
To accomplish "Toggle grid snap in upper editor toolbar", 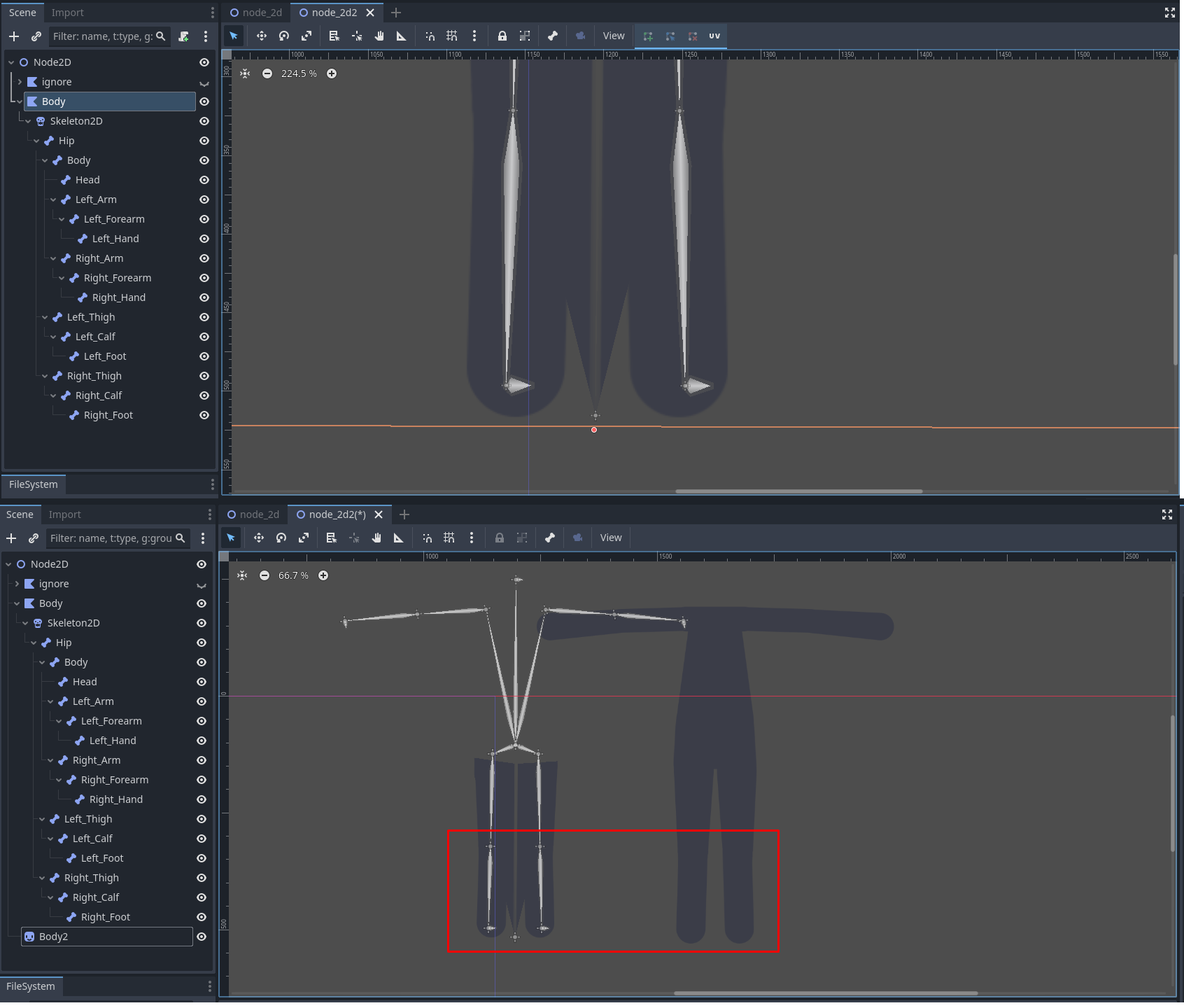I will coord(452,36).
